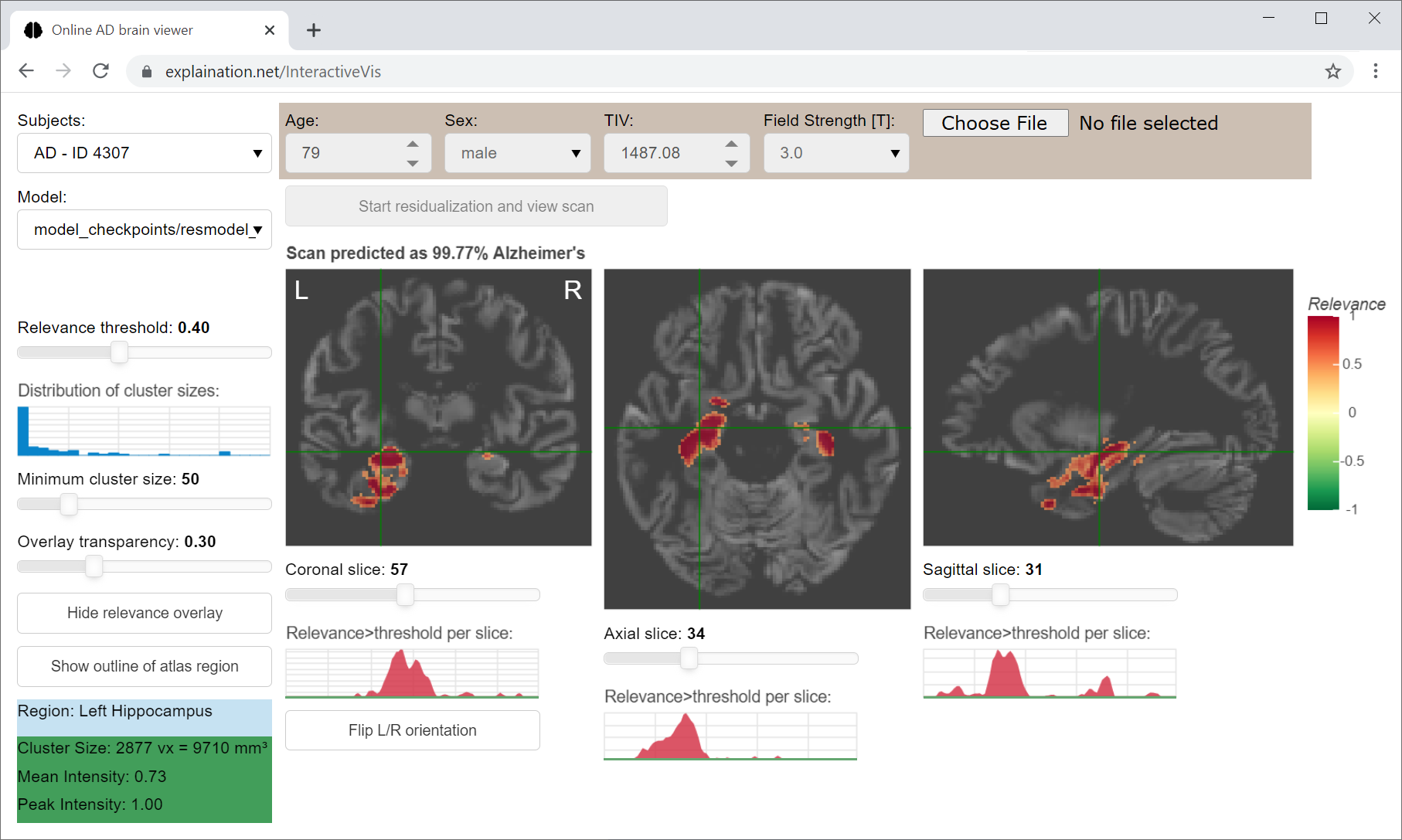Open the Field Strength dropdown
1402x840 pixels.
(x=836, y=153)
